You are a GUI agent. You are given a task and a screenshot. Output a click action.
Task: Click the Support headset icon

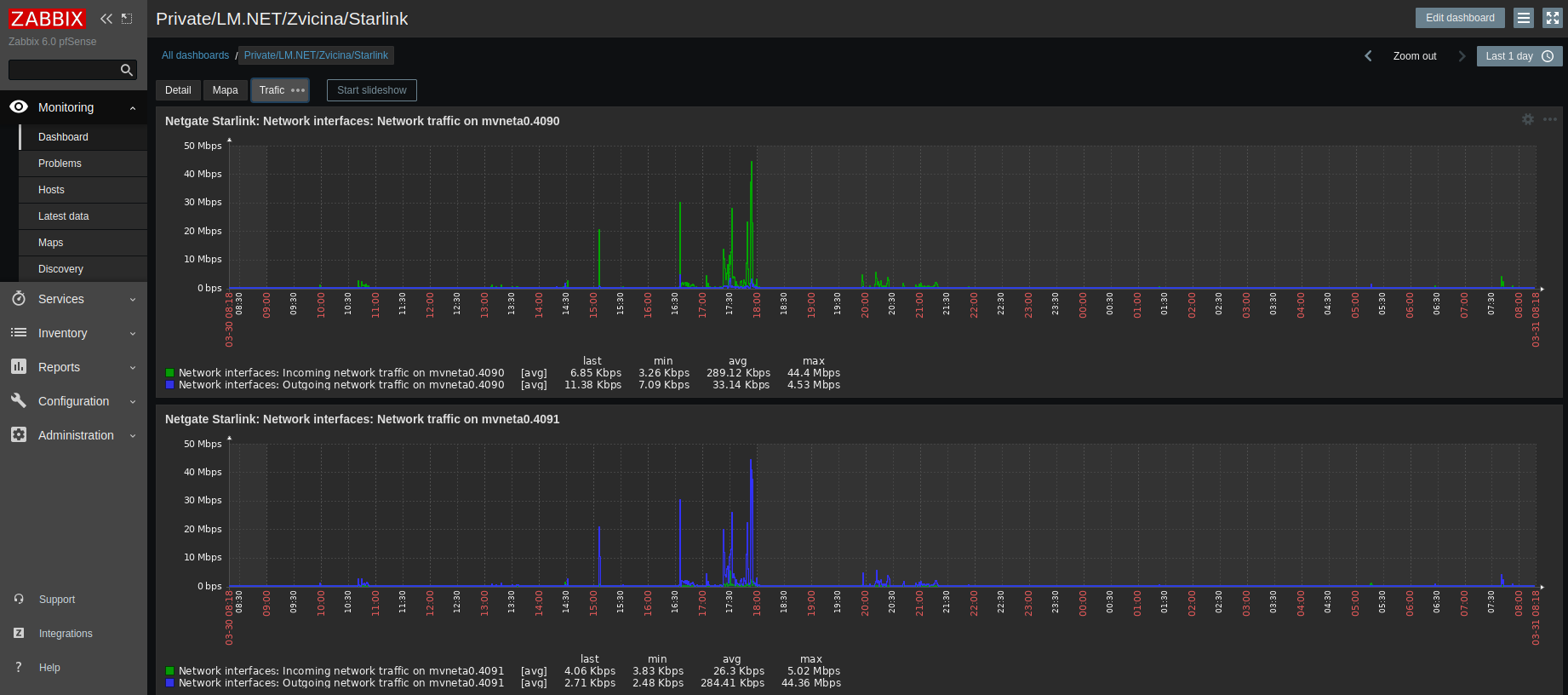click(x=19, y=599)
